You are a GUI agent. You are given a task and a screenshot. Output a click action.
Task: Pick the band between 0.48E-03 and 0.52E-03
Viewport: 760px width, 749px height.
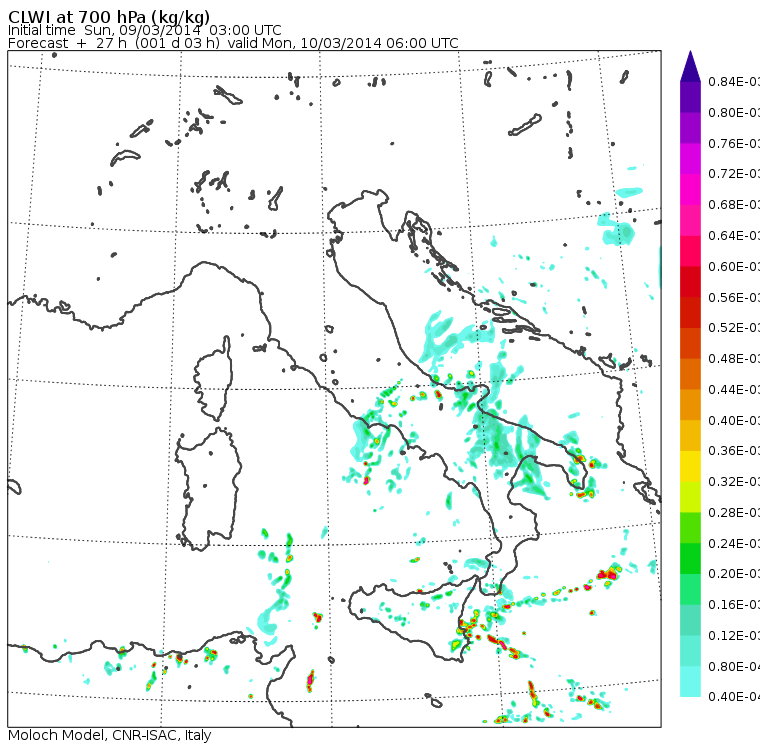click(690, 343)
